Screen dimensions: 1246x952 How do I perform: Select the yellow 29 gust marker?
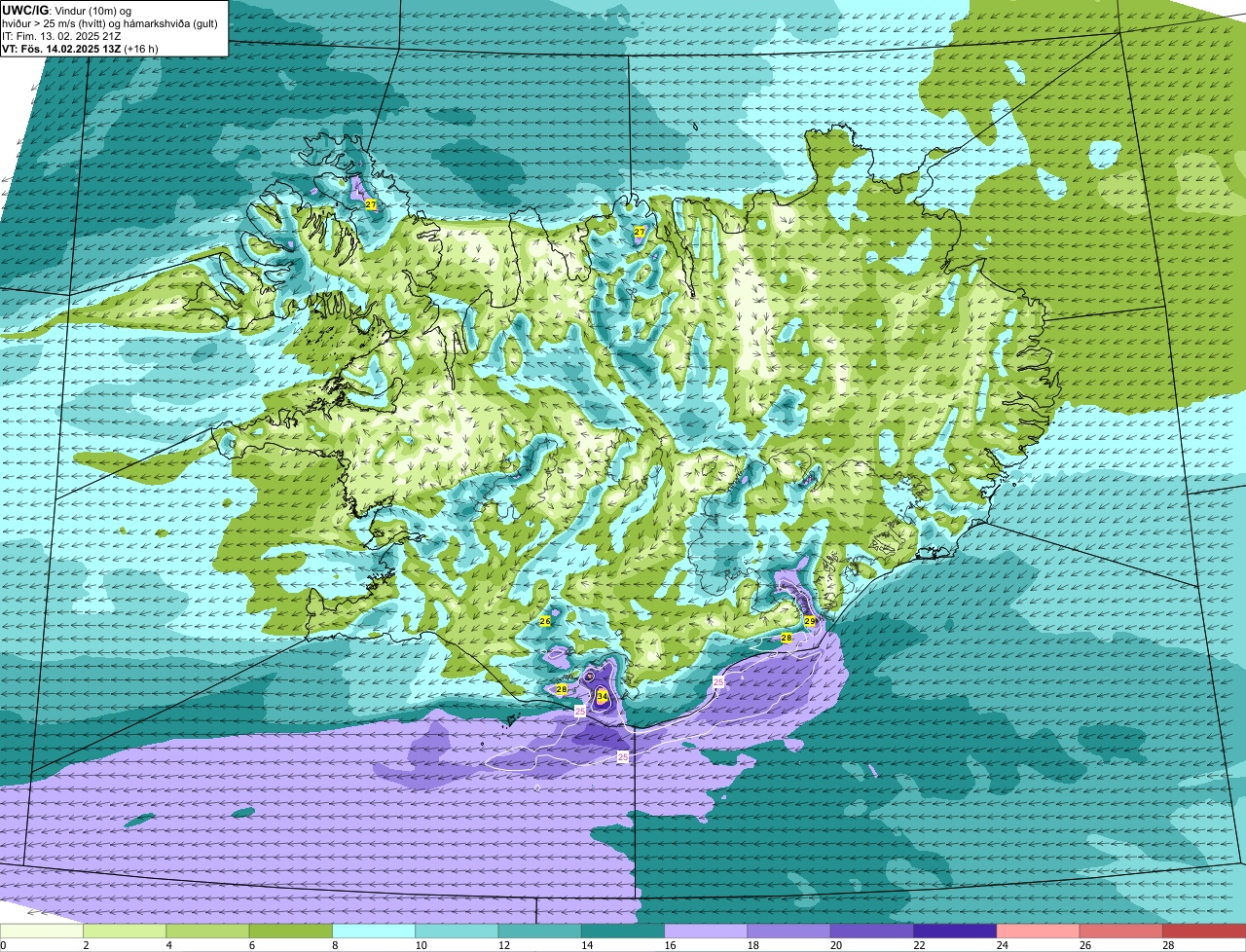coord(810,620)
